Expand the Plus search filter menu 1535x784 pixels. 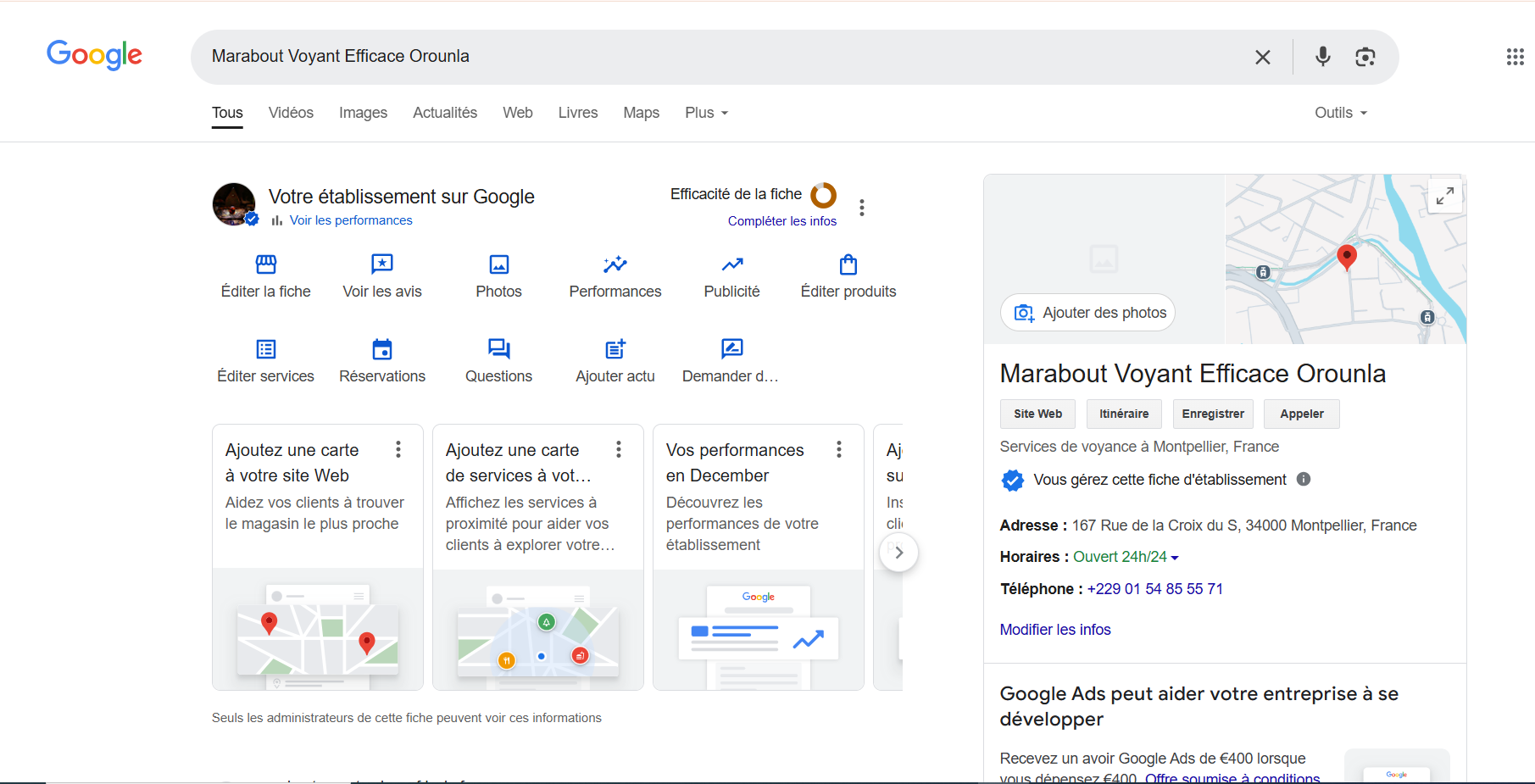pos(706,113)
